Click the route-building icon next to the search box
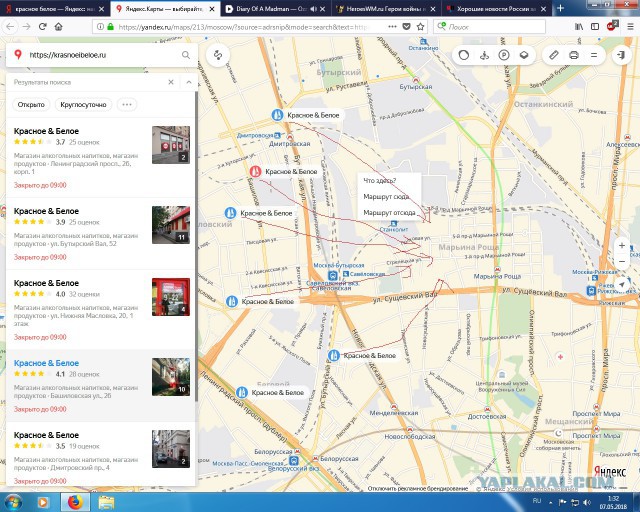Screen dimensions: 640x512 click(x=218, y=55)
